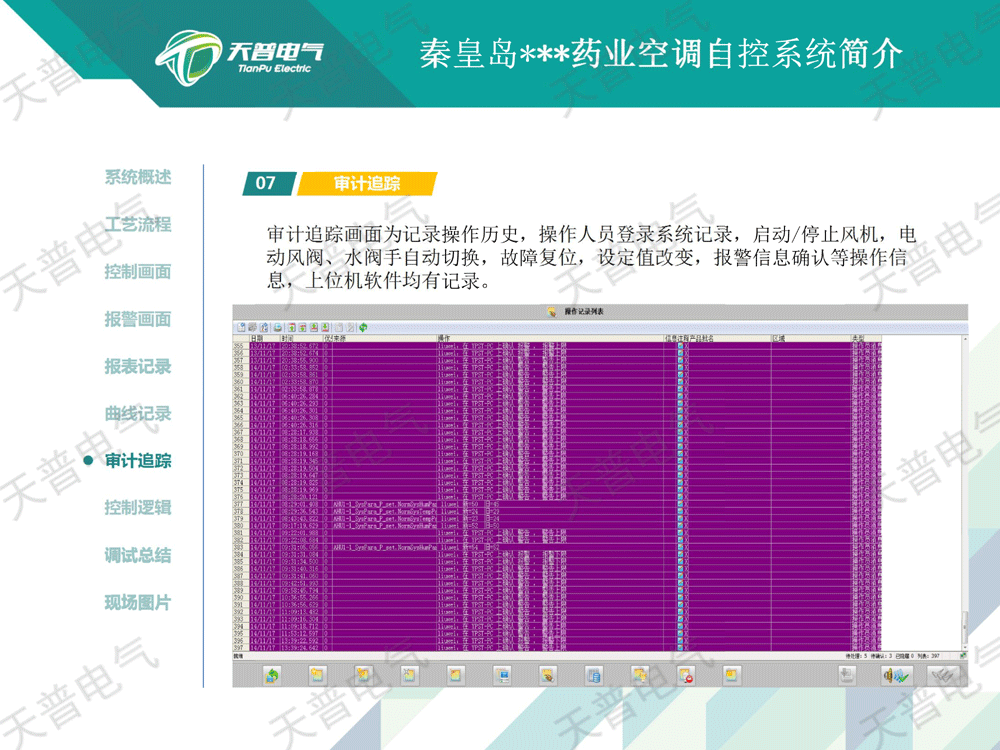Click the note icon with red stop circle
Screen dimensions: 1000x750
point(686,675)
